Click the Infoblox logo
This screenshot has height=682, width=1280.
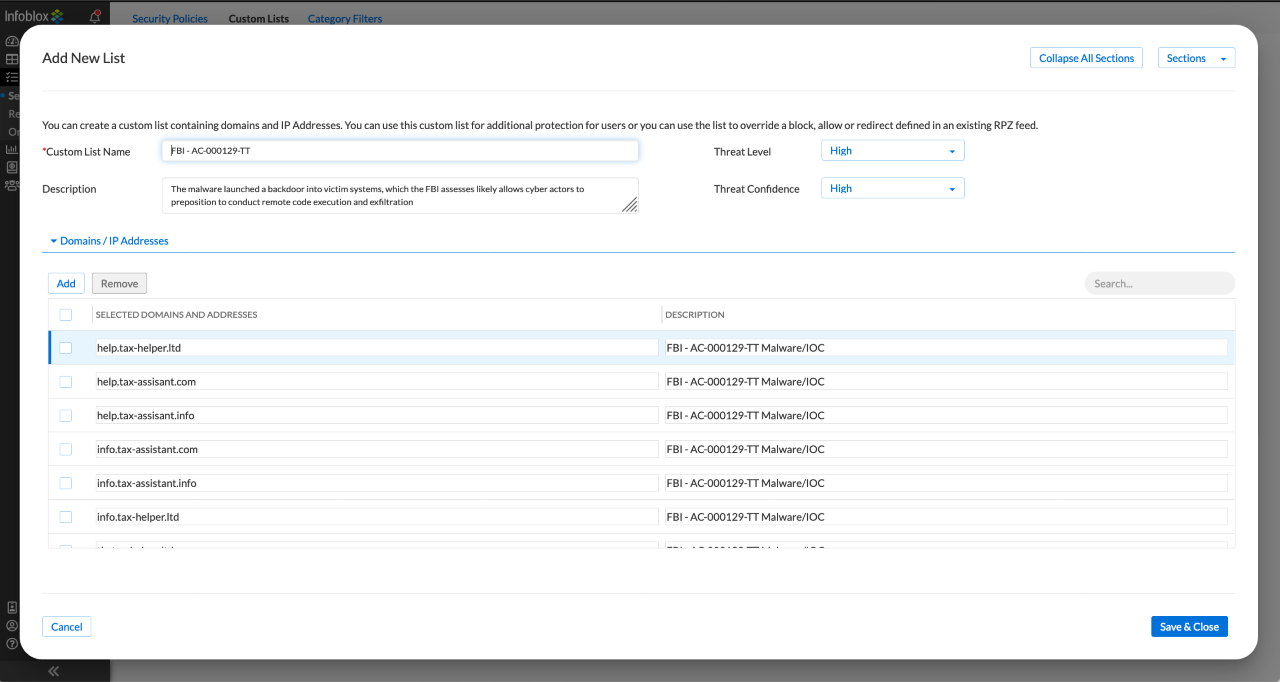click(x=34, y=16)
